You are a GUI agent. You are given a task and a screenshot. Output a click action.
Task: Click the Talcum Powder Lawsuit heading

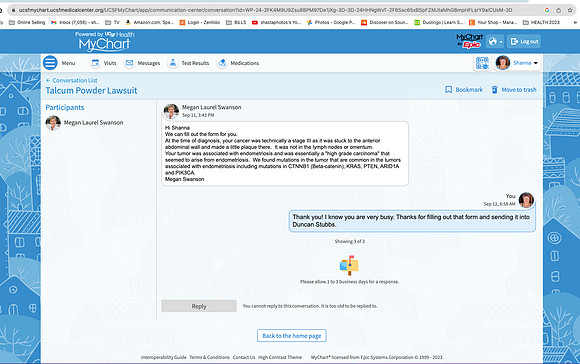(x=91, y=91)
